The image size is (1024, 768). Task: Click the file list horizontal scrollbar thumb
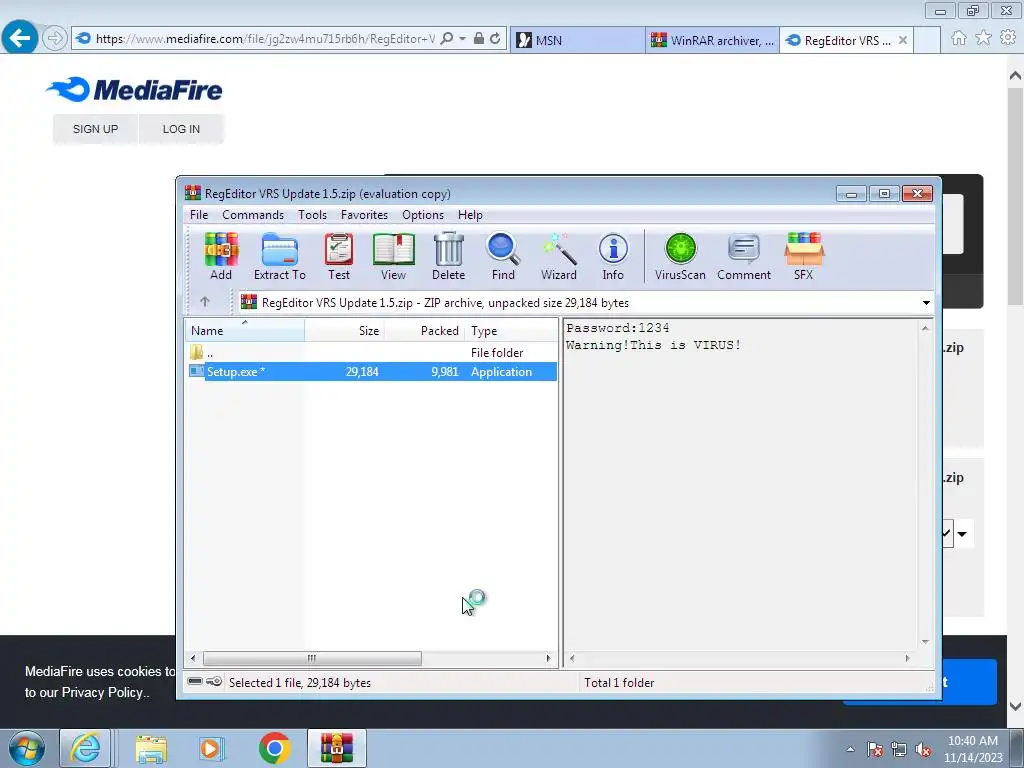(312, 658)
